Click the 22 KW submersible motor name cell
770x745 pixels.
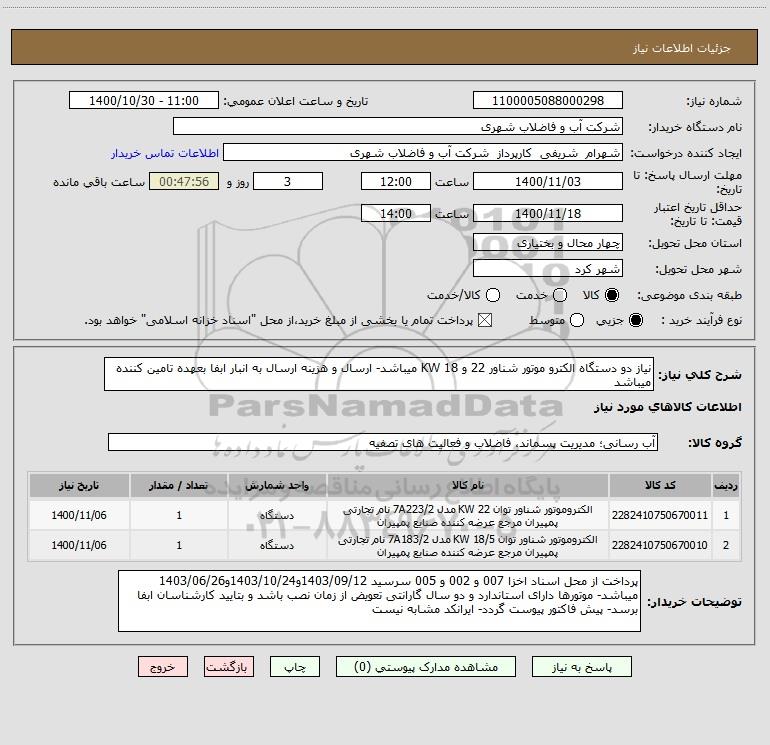468,515
